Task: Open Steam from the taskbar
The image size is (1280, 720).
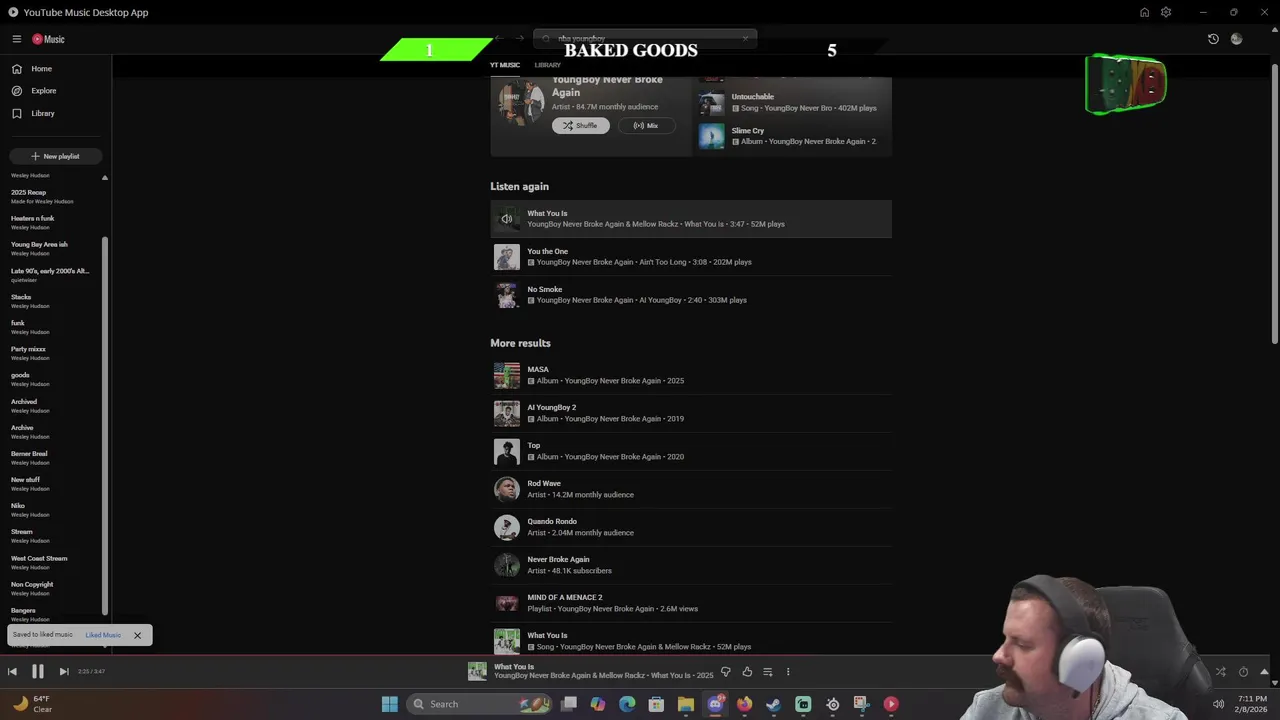Action: [773, 704]
